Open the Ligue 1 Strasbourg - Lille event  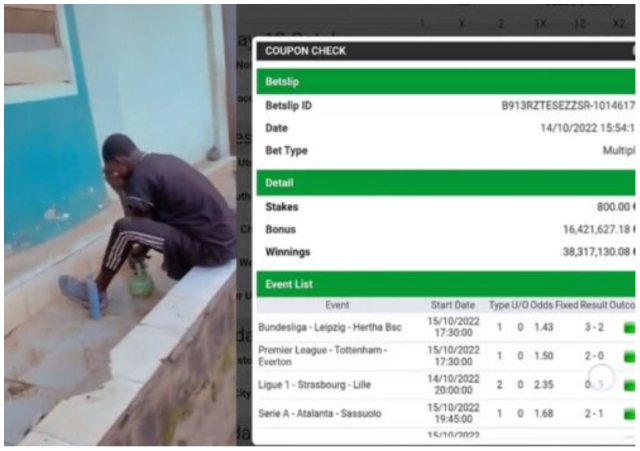[314, 385]
